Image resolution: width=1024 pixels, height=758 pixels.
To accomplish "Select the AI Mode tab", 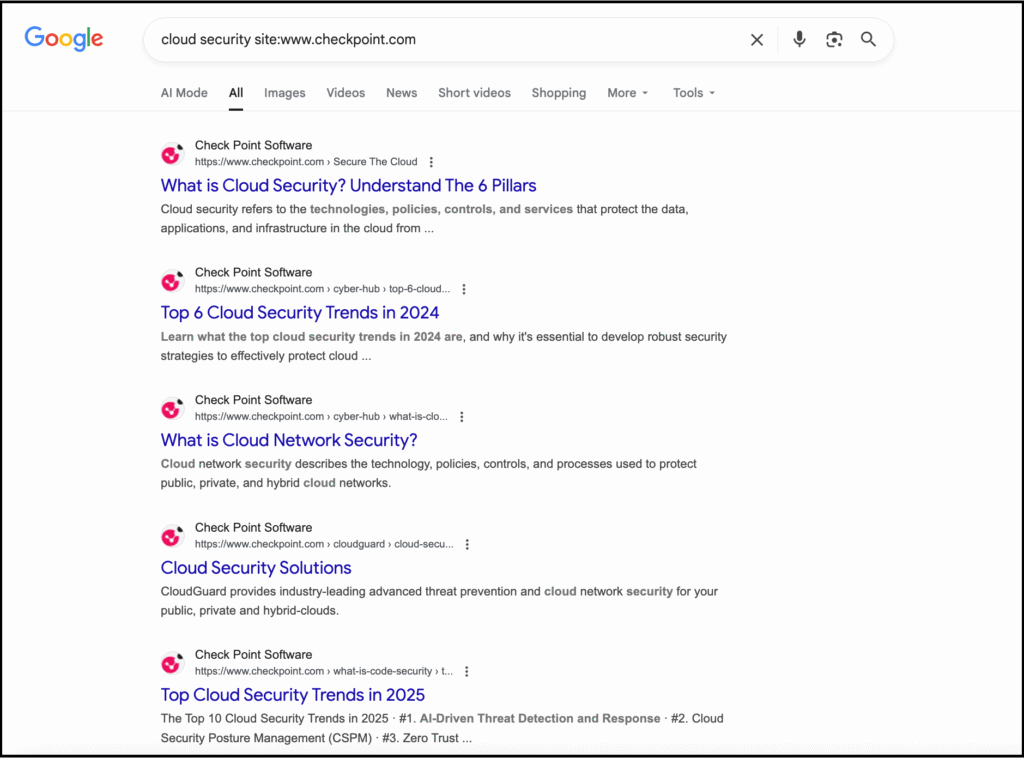I will click(184, 93).
